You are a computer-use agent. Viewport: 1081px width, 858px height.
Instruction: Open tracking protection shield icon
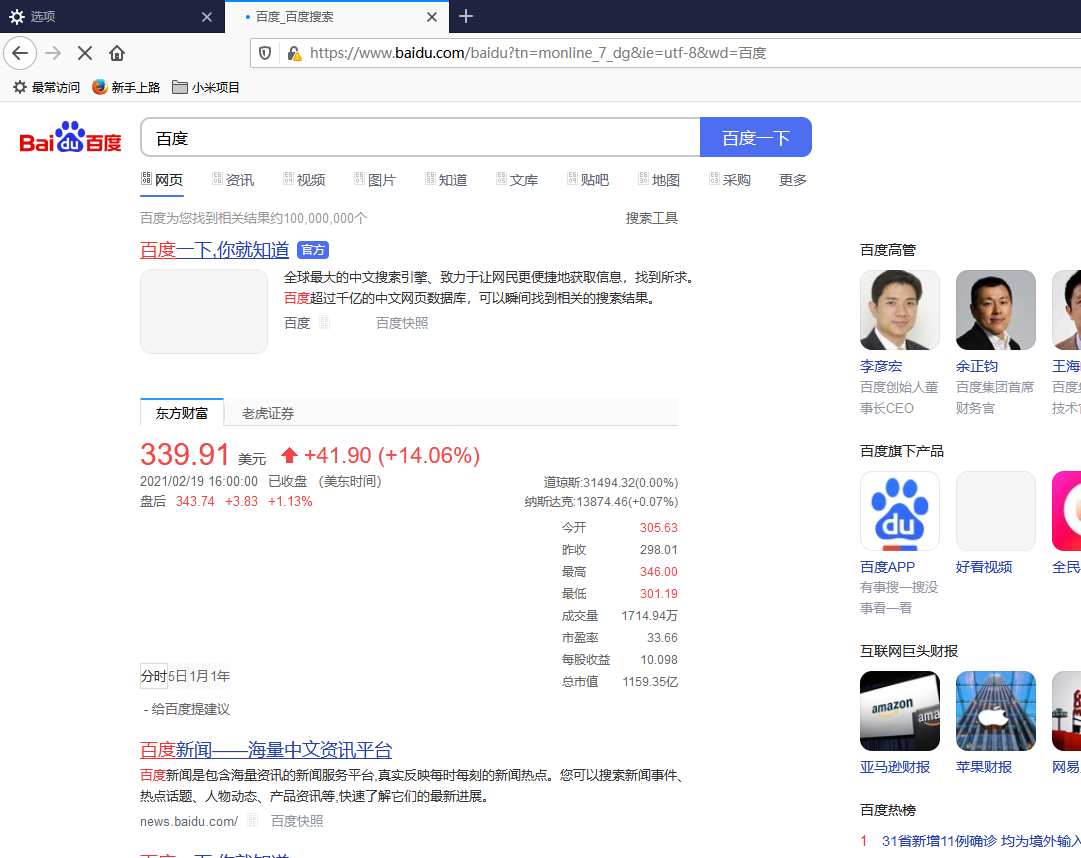tap(265, 53)
